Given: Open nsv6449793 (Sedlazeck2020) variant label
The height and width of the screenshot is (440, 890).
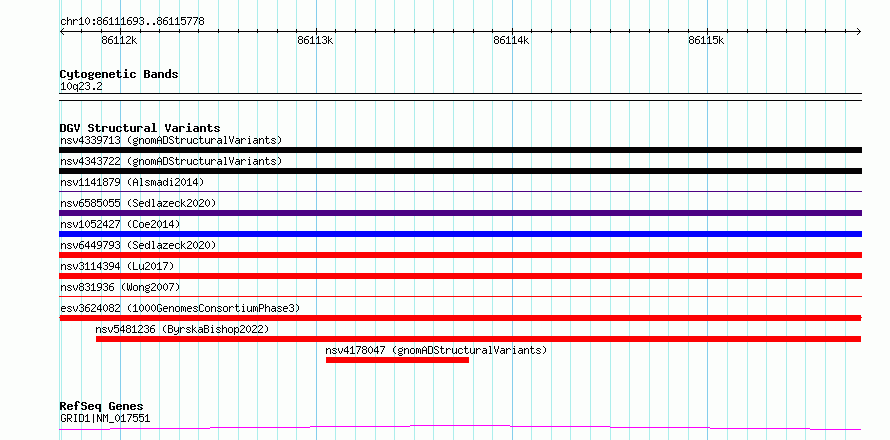Looking at the screenshot, I should pyautogui.click(x=138, y=245).
